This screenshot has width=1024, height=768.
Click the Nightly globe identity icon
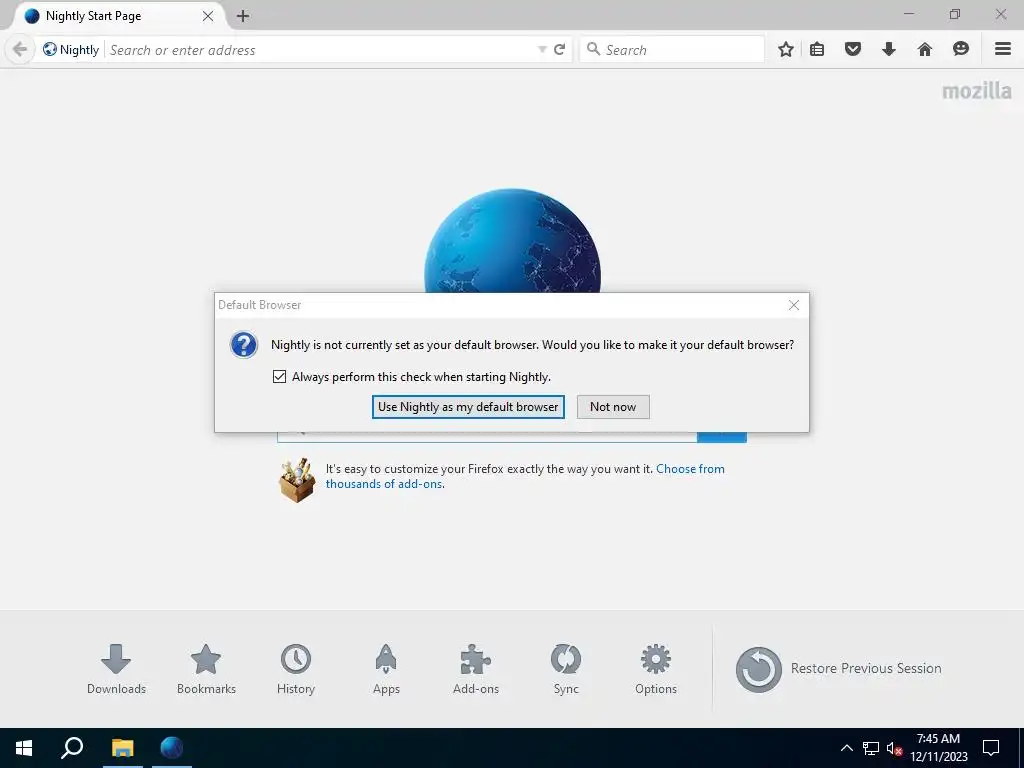50,50
